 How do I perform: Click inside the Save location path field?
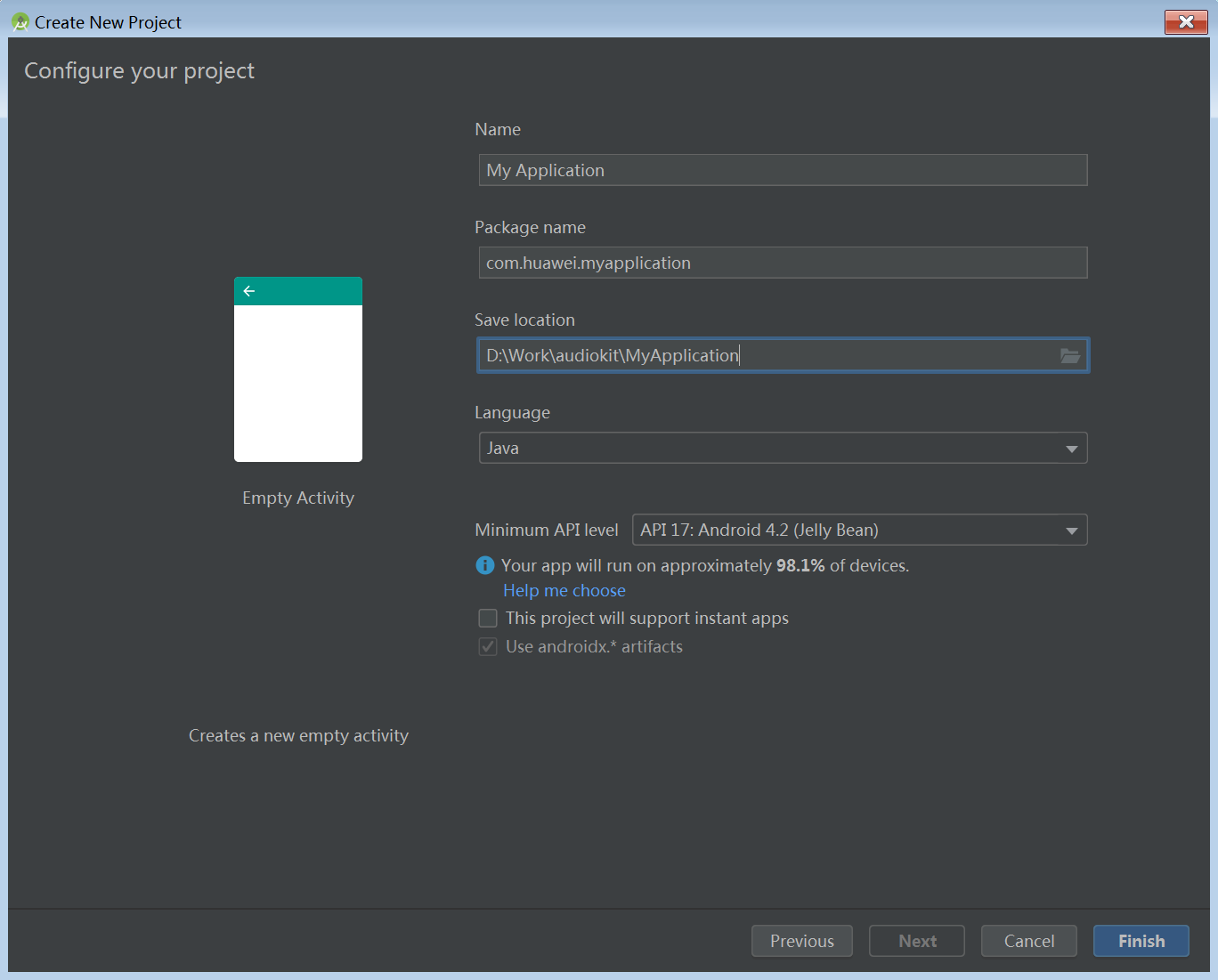tap(766, 355)
